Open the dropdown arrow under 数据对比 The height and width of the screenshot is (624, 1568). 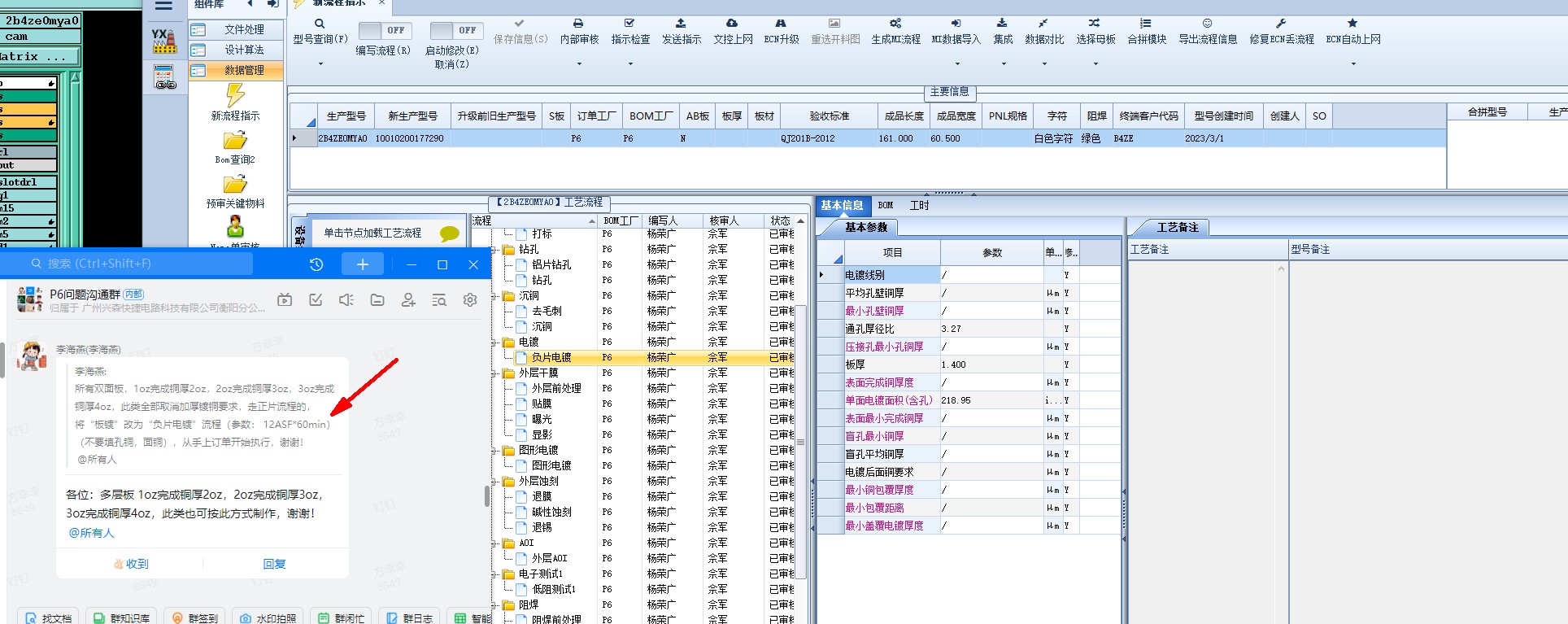[x=1044, y=63]
